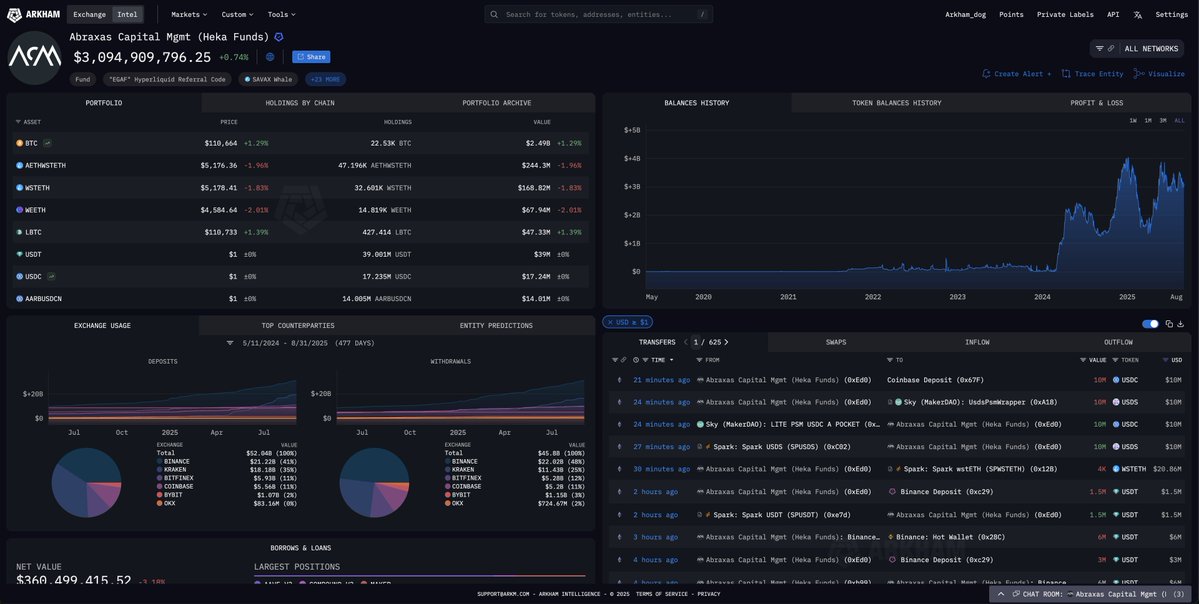Screen dimensions: 1199x604
Task: Click the filter icon on the To column
Action: point(889,360)
